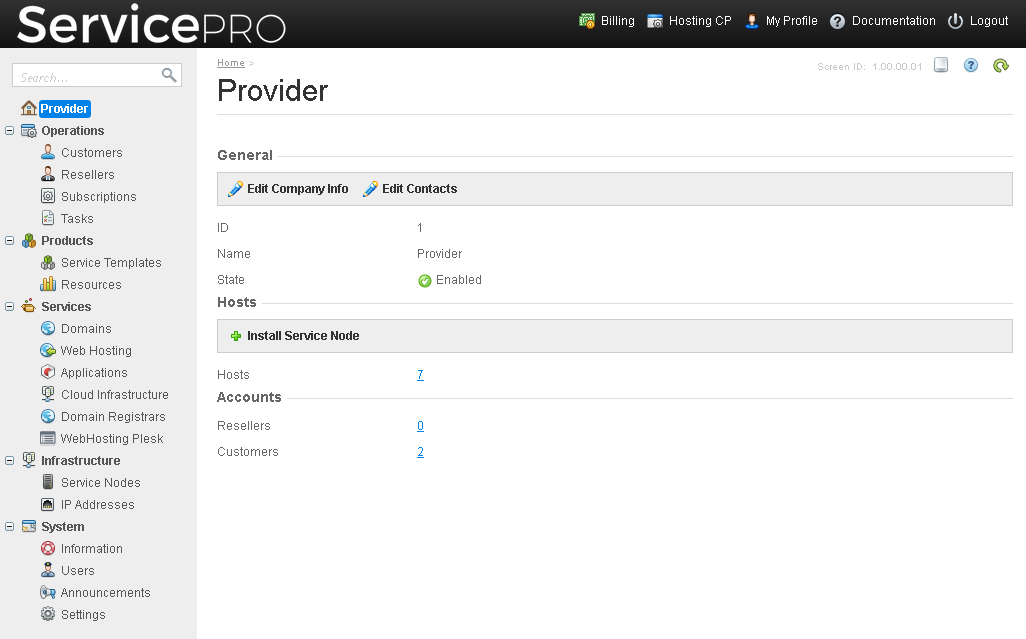Collapse the Operations tree section
1026x639 pixels.
10,131
